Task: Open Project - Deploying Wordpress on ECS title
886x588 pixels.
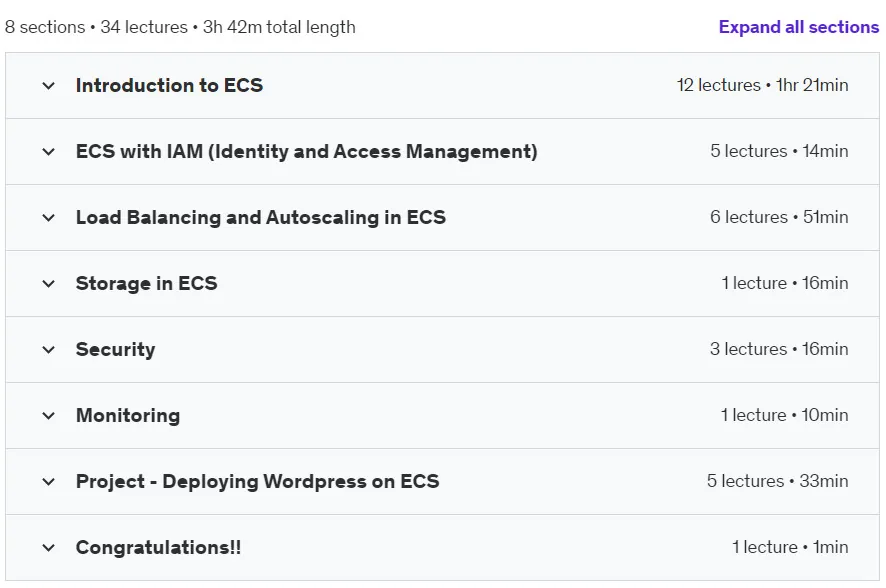Action: (x=257, y=481)
